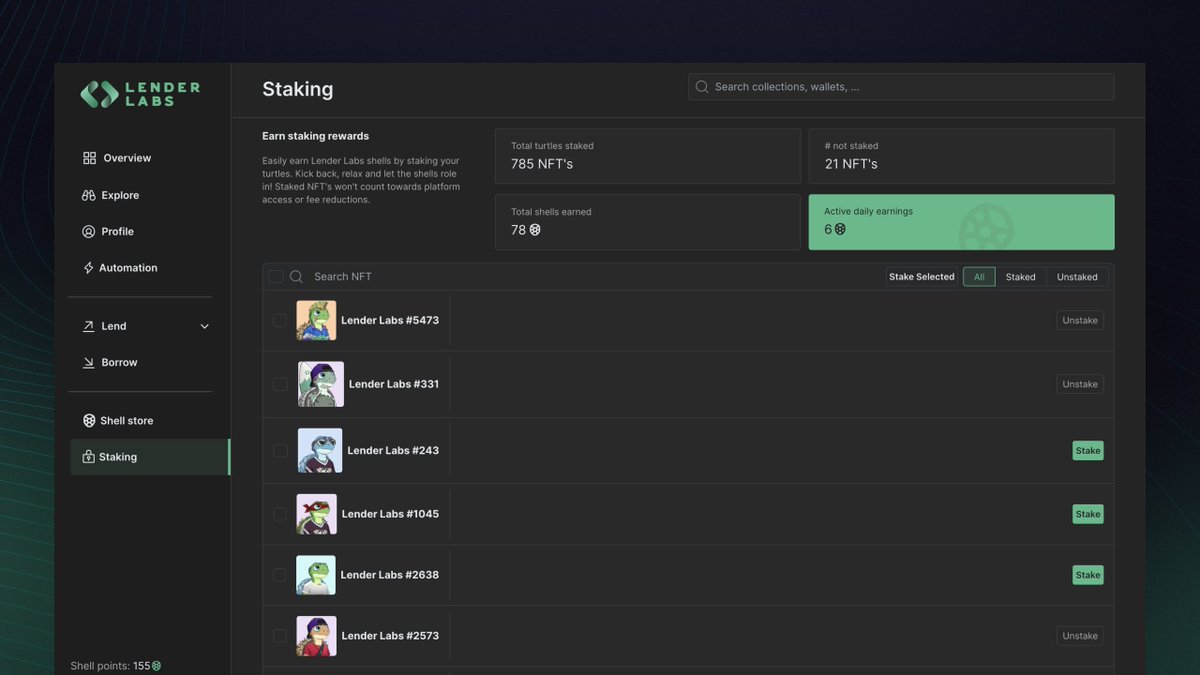Click the 'Shell points: 155' text
The image size is (1200, 675).
(x=110, y=666)
